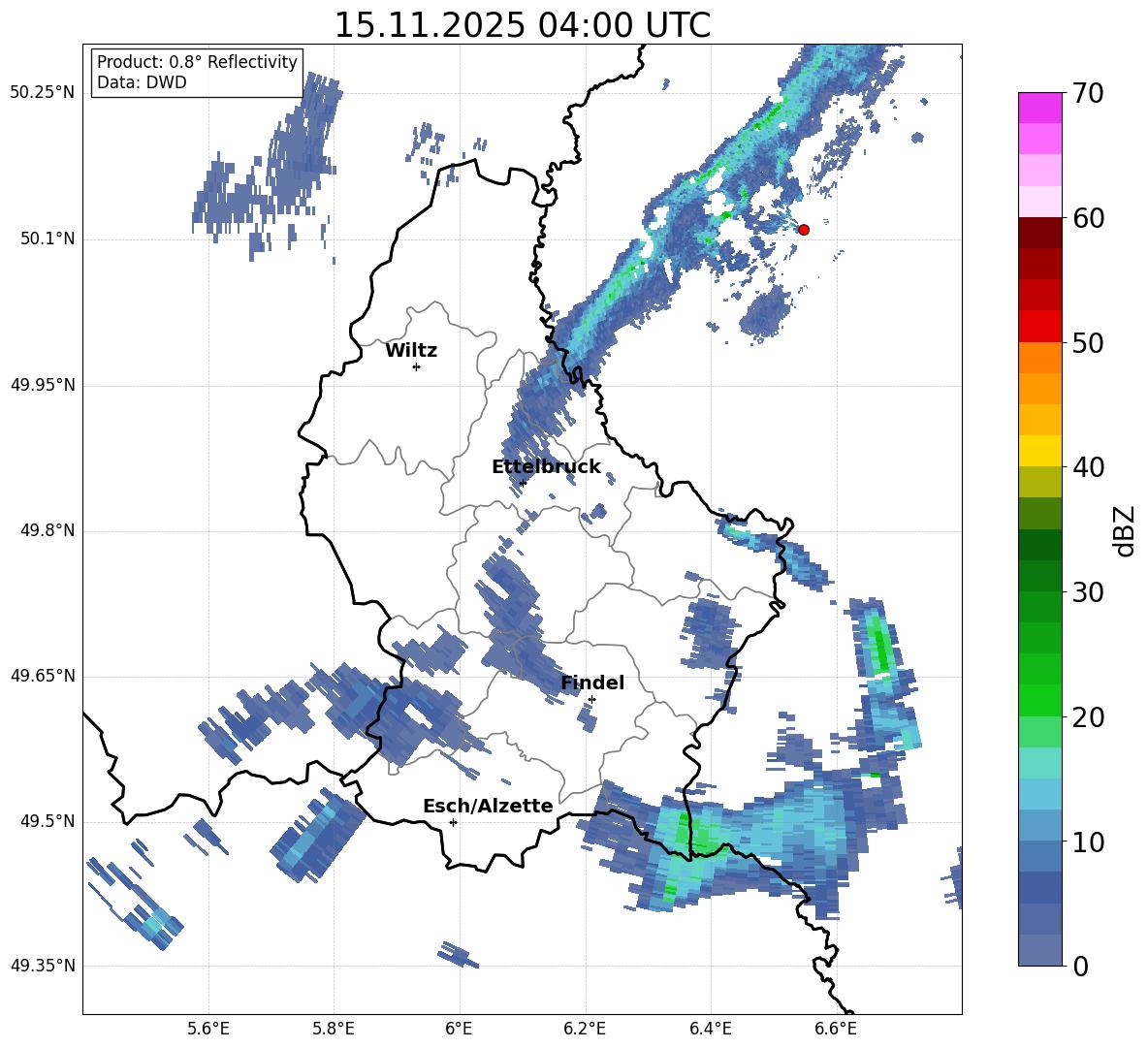Viewport: 1148px width, 1048px height.
Task: Click the title 15.11.2025 04:00 UTC
Action: (523, 25)
